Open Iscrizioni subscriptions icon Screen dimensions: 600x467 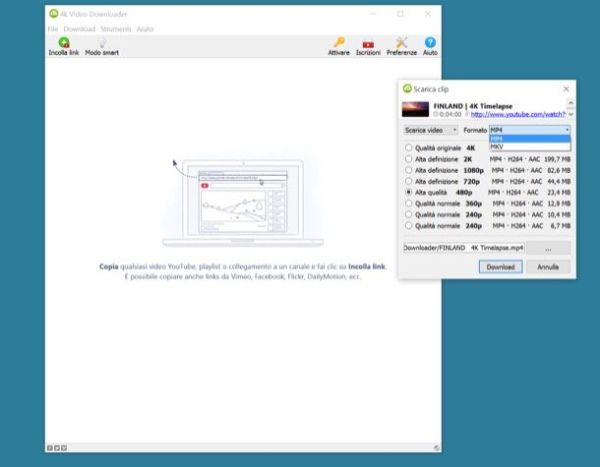[x=369, y=43]
